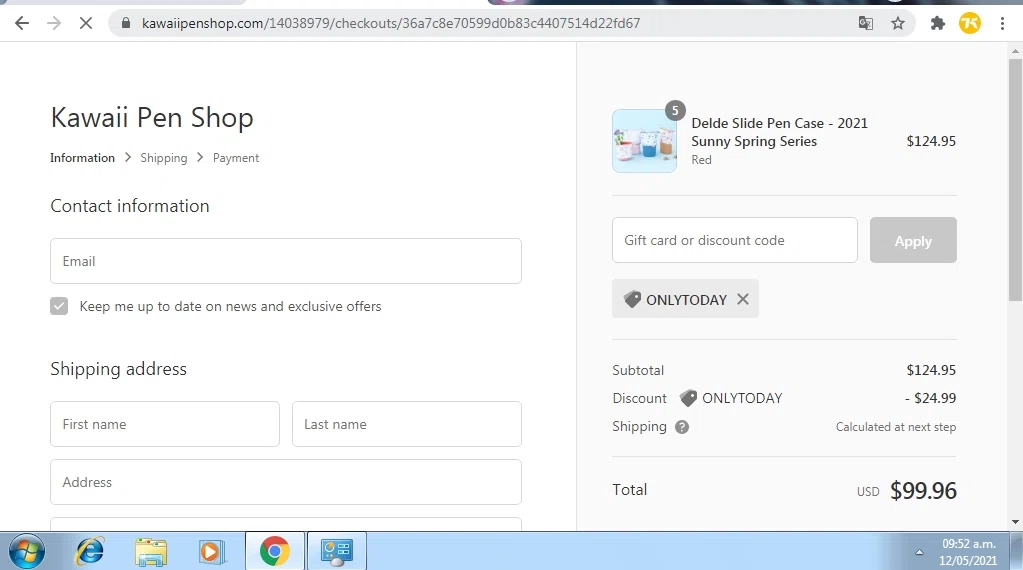
Task: Bookmark this page with the star icon
Action: point(898,23)
